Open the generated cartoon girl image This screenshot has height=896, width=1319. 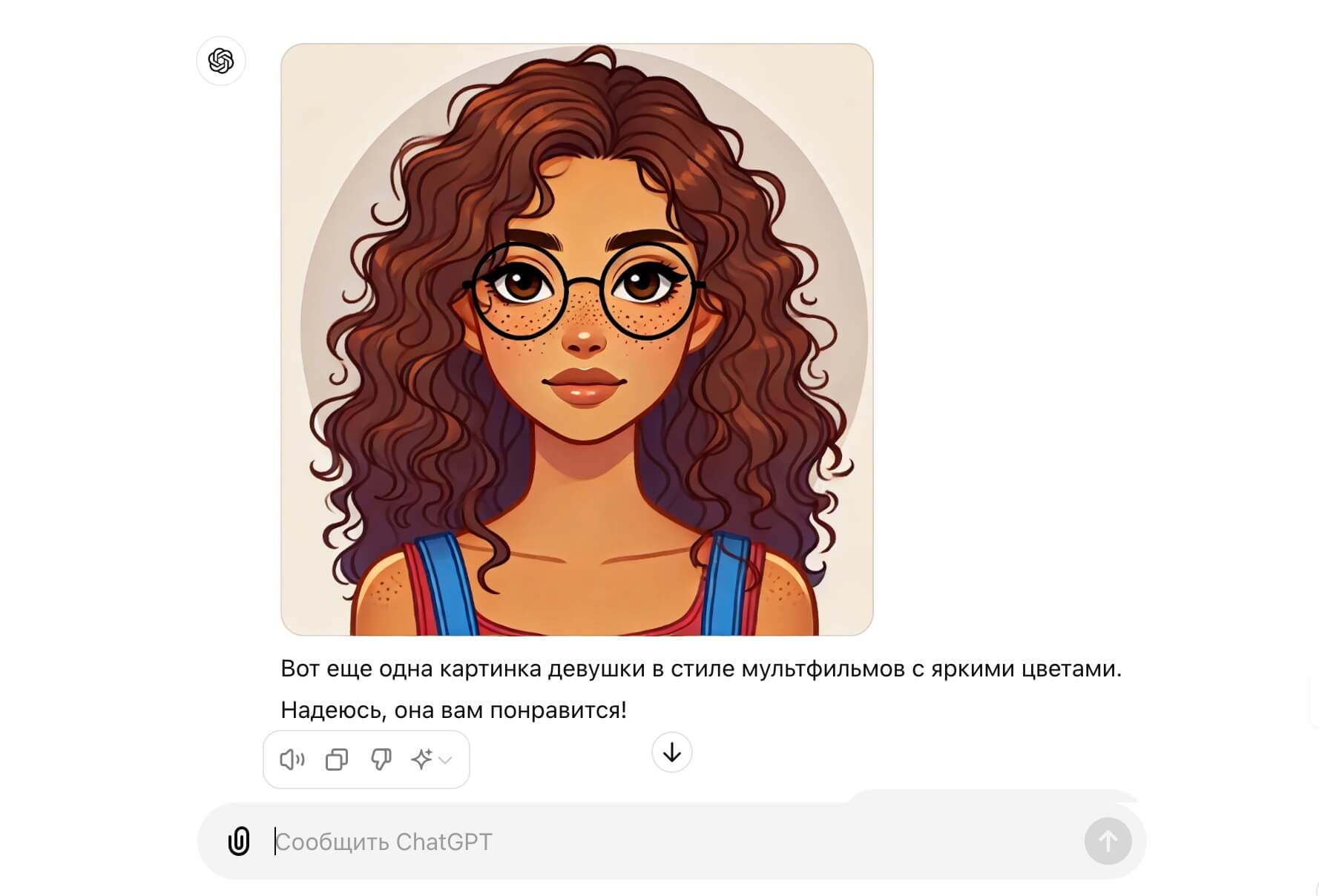[x=577, y=340]
